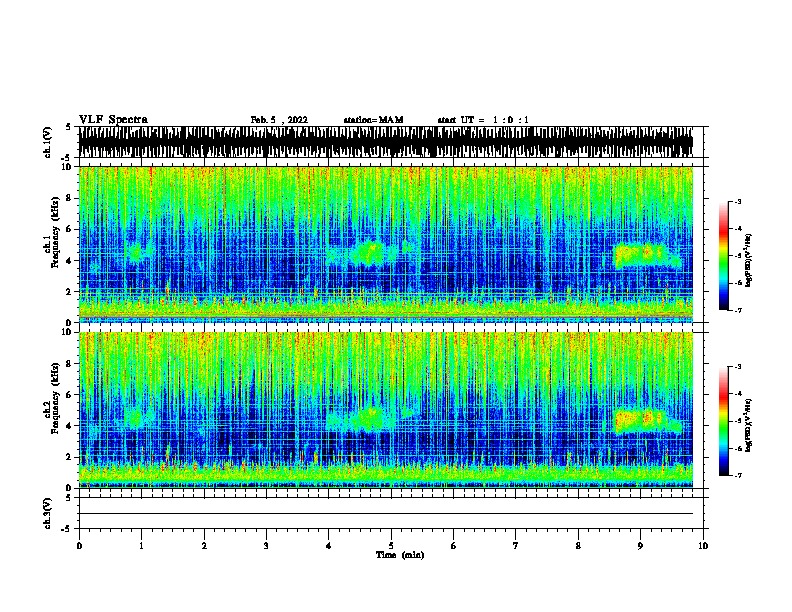This screenshot has width=792, height=612.
Task: Click the "Time (min)" axis title
Action: coord(400,555)
